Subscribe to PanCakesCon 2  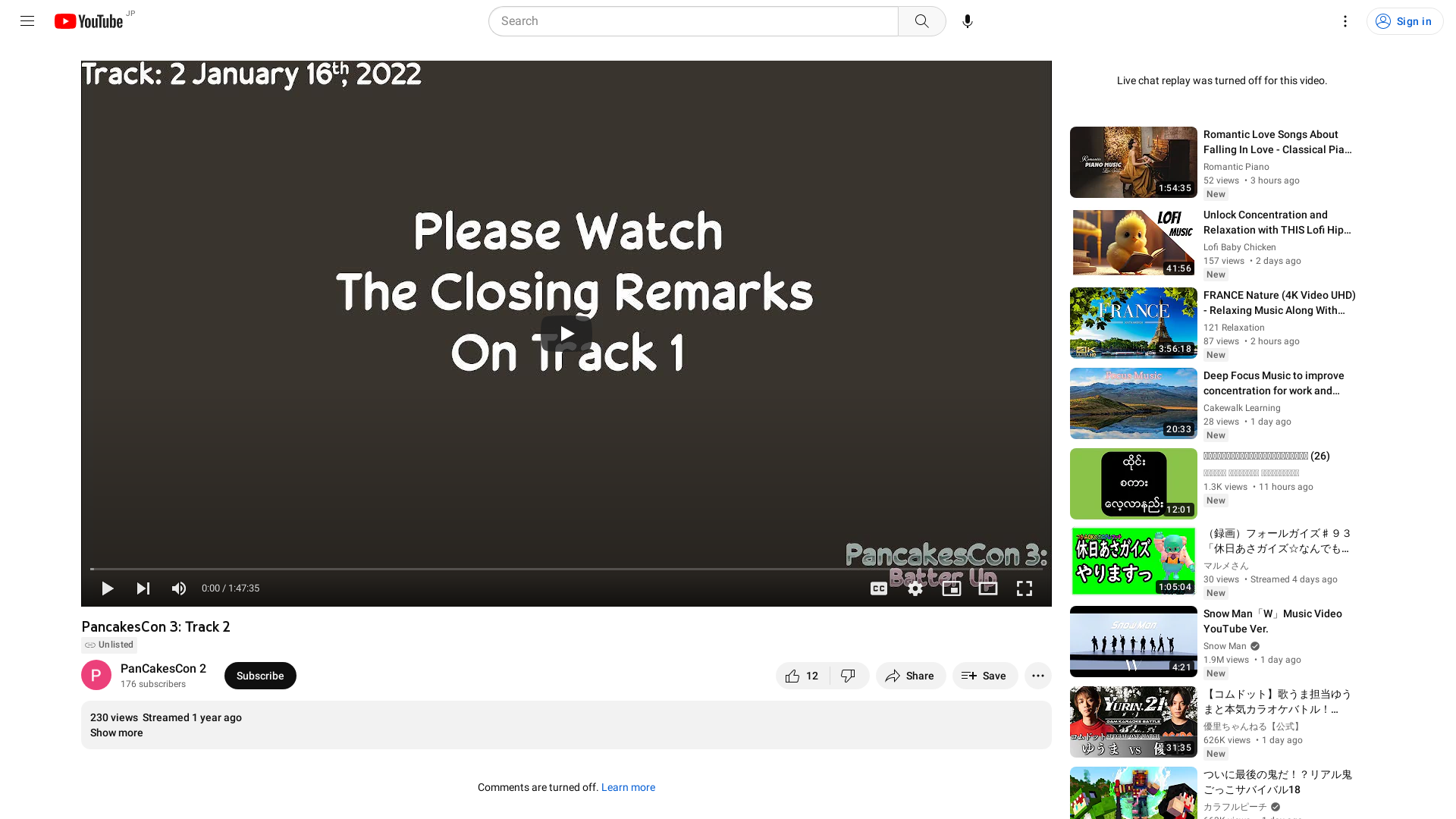coord(260,676)
